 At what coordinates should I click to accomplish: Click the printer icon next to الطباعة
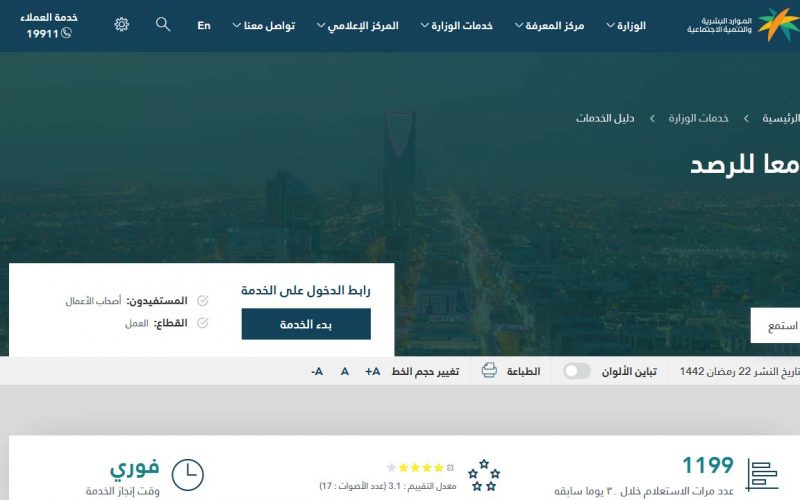(x=489, y=370)
